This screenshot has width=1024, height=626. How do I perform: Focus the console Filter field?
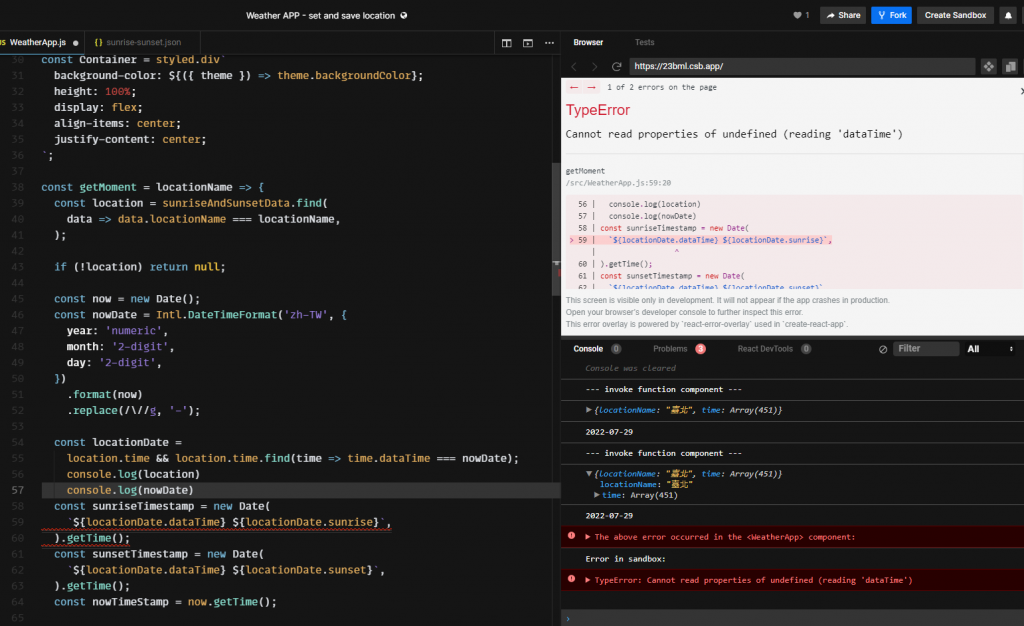(x=925, y=349)
